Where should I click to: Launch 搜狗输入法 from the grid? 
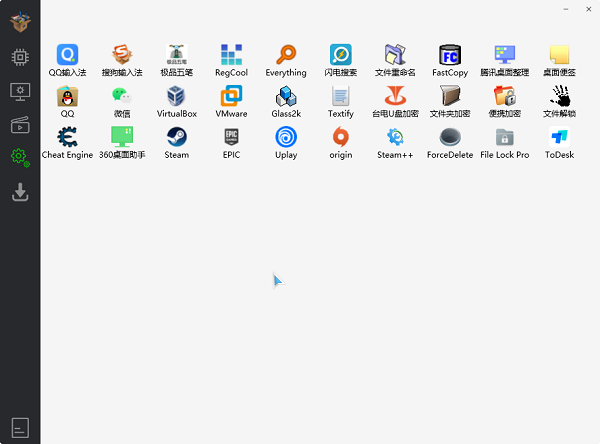[x=122, y=60]
